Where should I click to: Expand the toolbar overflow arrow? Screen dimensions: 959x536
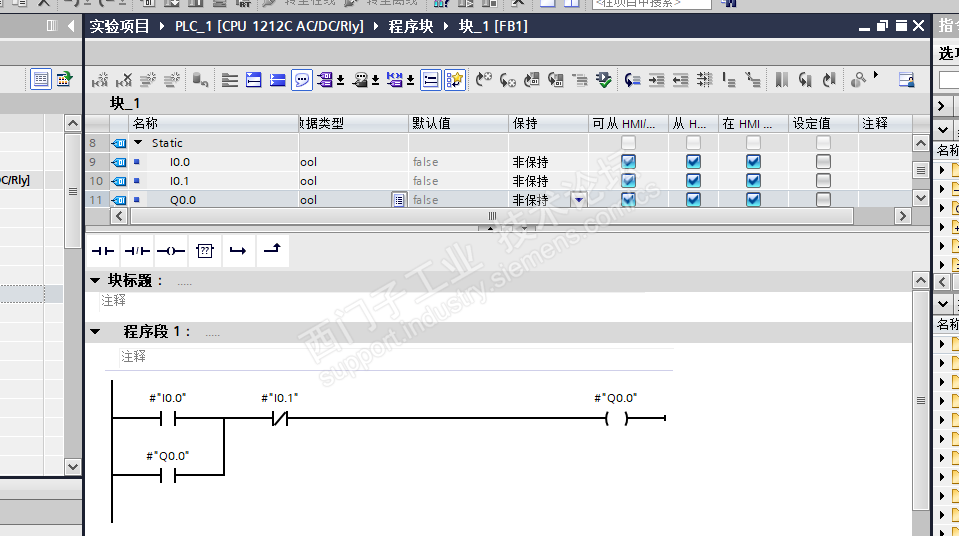click(x=876, y=75)
